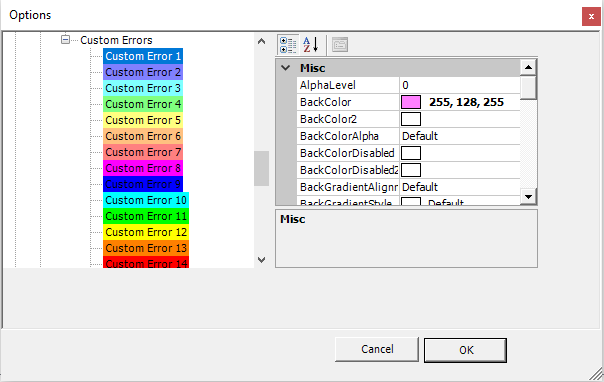Open the BackColorAlpha Default value

tap(460, 136)
